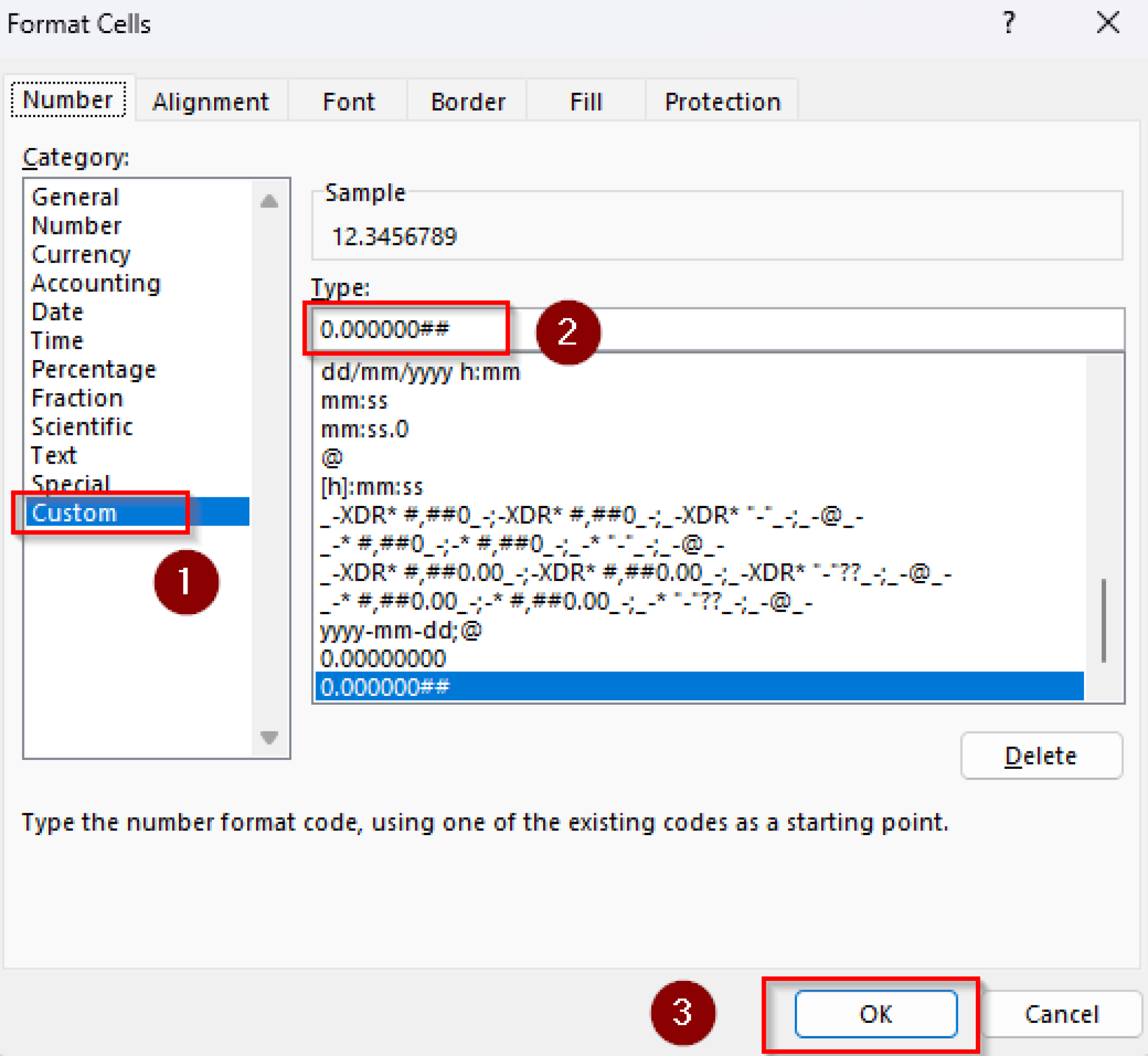Click inside the Type input field
Viewport: 1148px width, 1056px height.
(x=407, y=329)
